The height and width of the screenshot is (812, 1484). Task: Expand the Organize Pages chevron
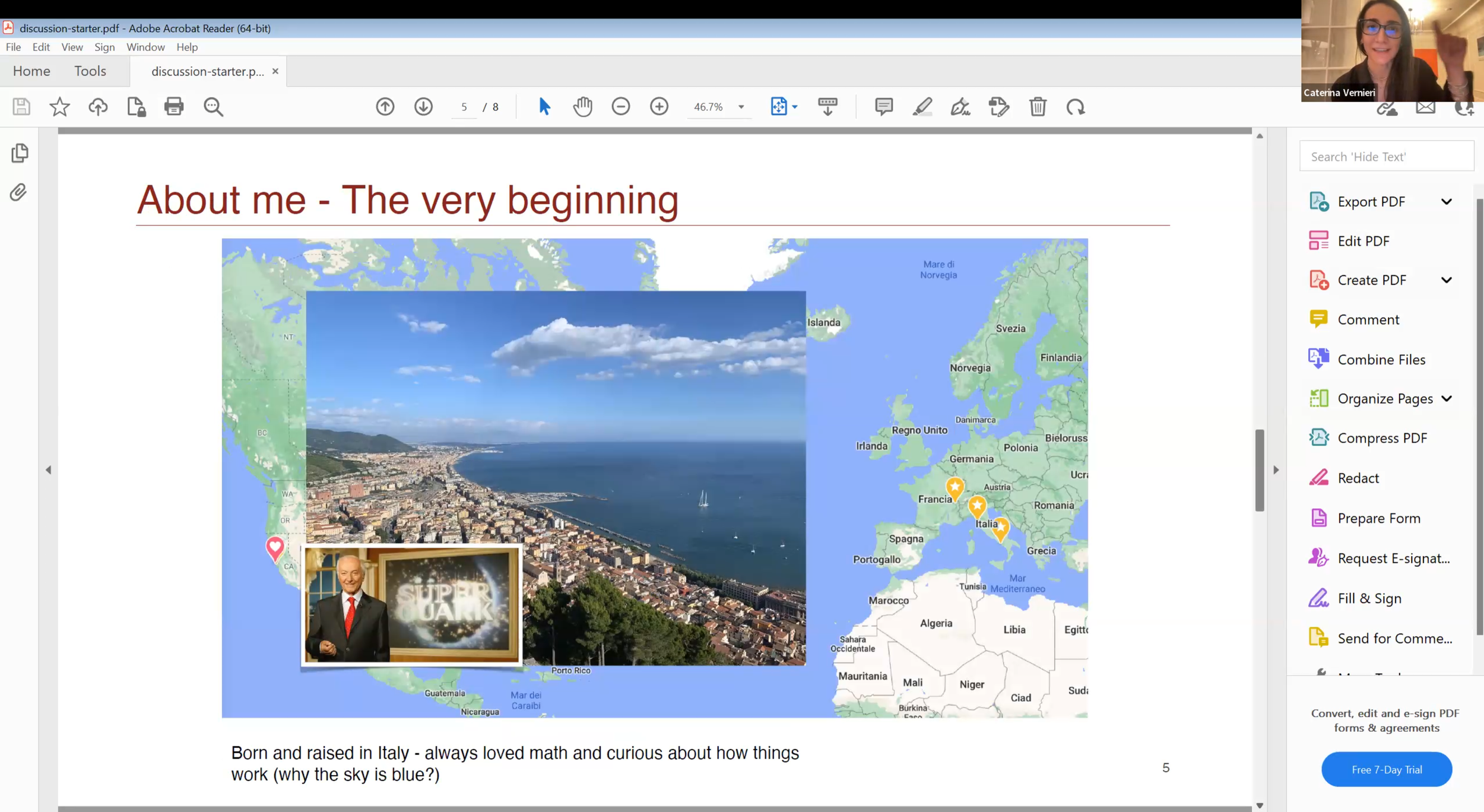[x=1447, y=399]
